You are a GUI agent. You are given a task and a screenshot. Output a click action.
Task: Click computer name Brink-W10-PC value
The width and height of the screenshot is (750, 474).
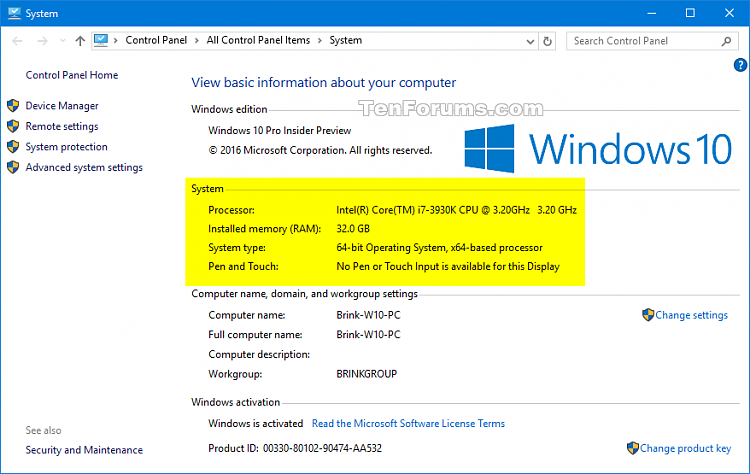pos(368,315)
